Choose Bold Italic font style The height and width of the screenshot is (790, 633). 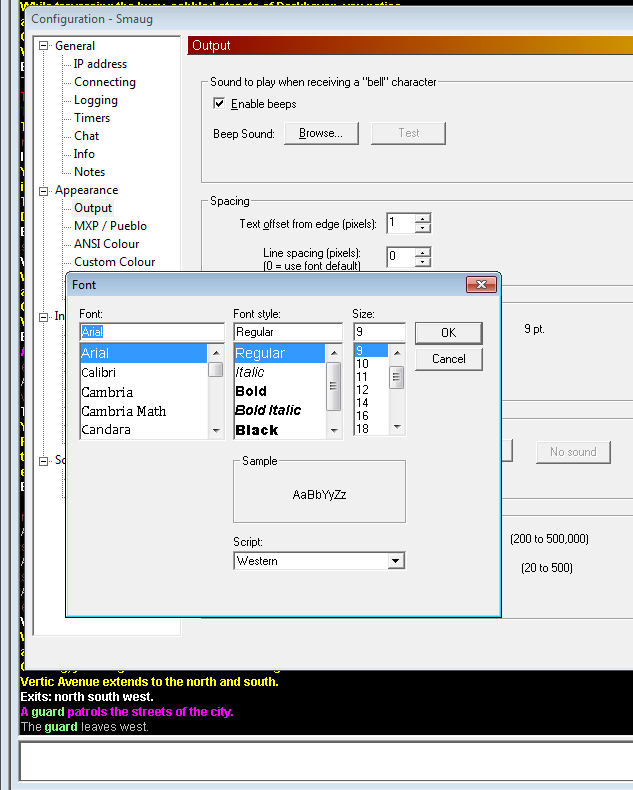tap(268, 410)
